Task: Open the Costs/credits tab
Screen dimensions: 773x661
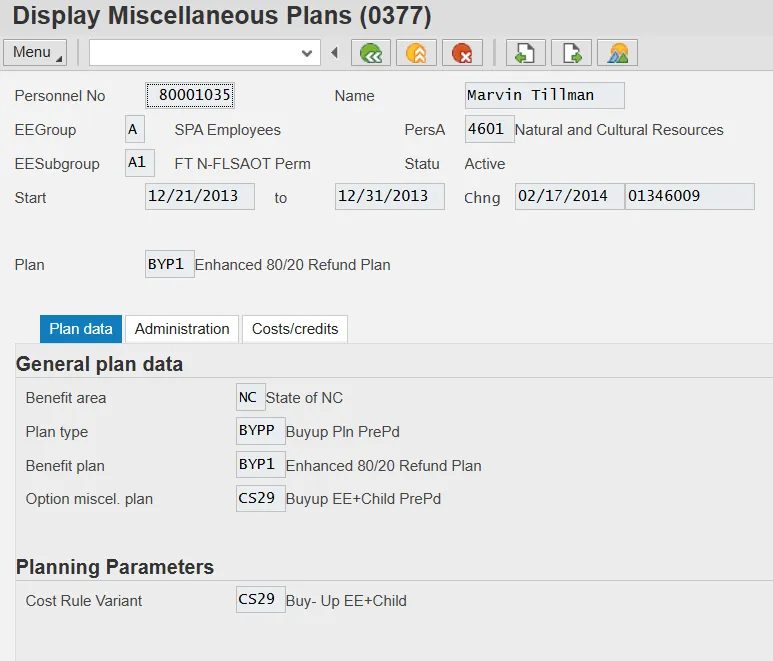Action: 295,329
